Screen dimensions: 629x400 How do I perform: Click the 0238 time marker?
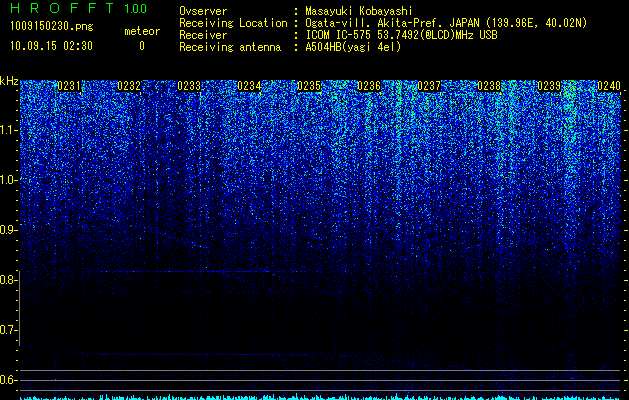[x=489, y=86]
